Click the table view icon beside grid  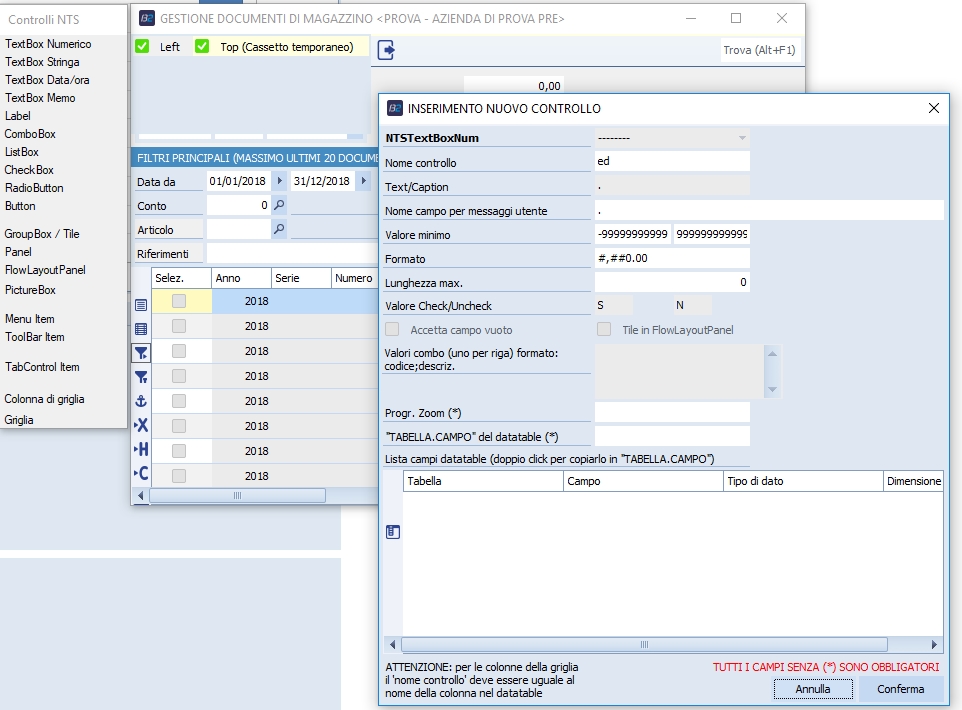141,329
